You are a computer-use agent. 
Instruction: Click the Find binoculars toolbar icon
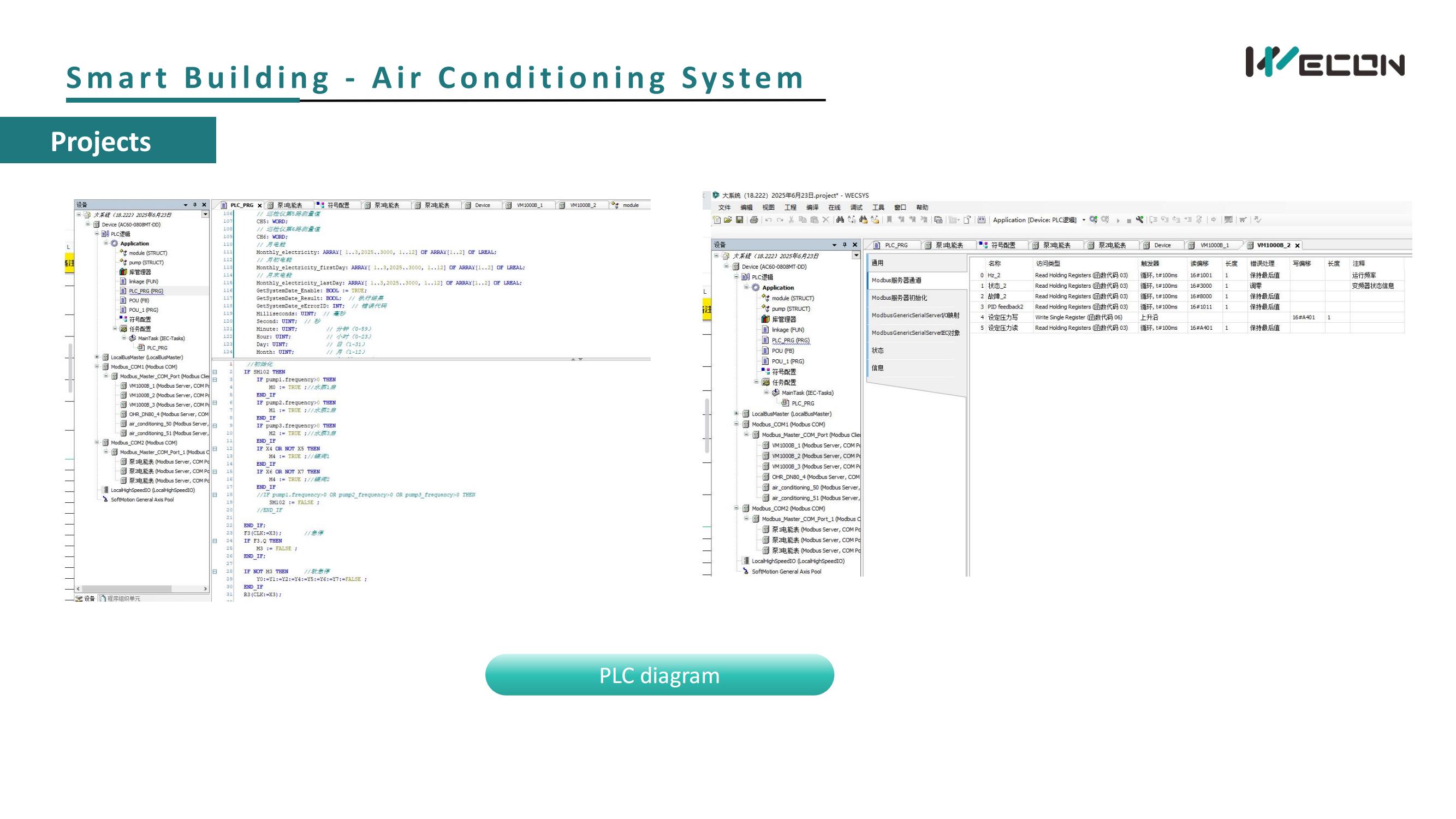point(840,220)
